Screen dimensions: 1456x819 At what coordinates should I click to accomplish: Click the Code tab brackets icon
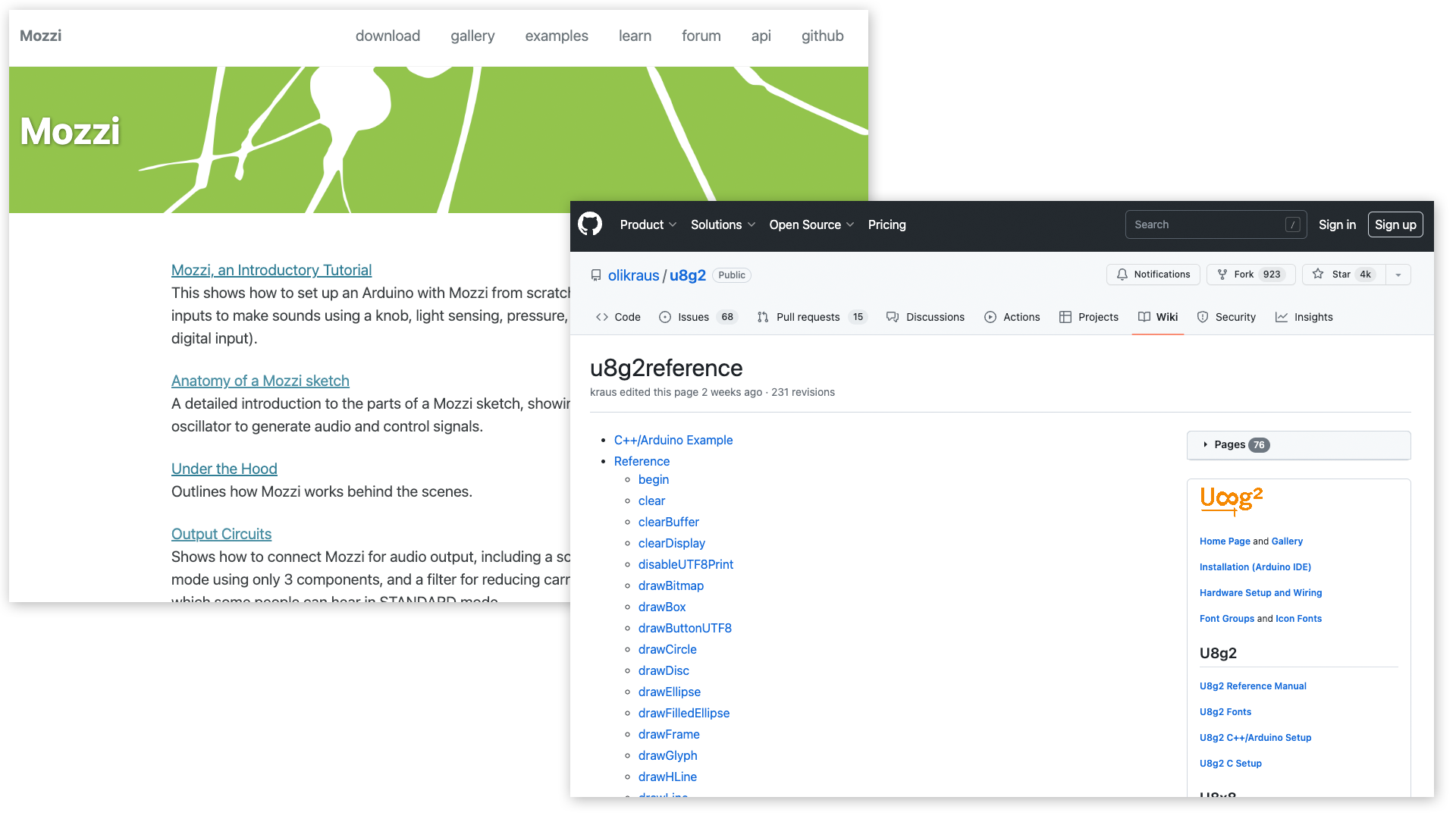pyautogui.click(x=602, y=317)
